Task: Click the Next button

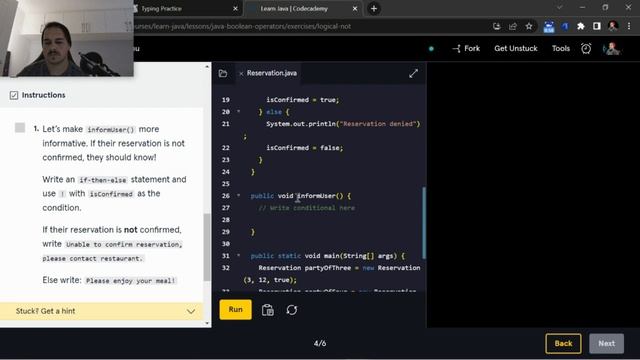Action: [607, 343]
